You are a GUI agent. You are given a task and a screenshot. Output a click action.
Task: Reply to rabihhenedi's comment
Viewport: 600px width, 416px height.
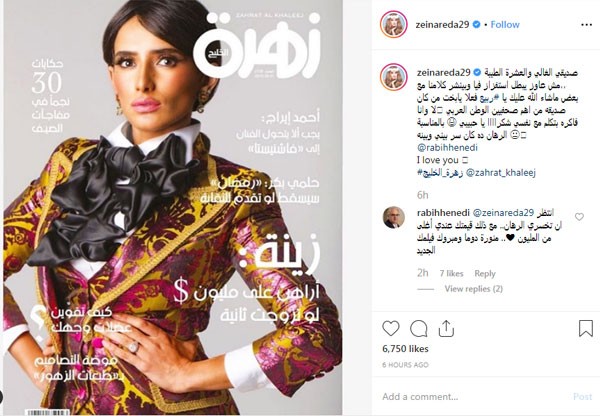pyautogui.click(x=485, y=274)
